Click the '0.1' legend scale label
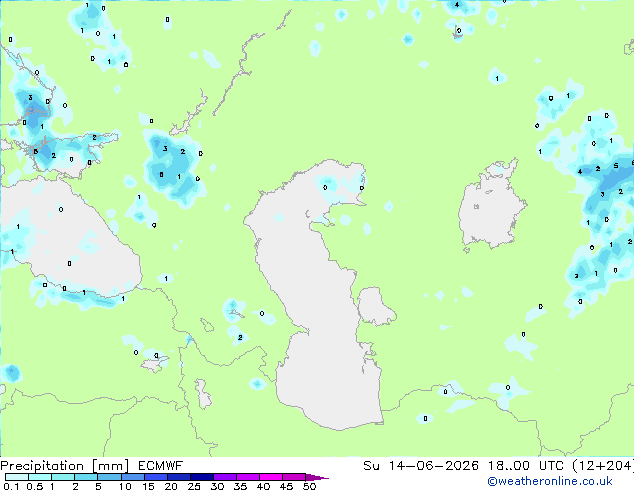 [11, 486]
